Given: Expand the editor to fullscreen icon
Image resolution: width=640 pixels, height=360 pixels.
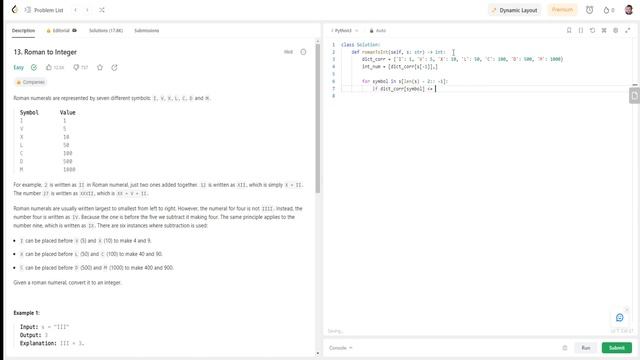Looking at the screenshot, I should coord(627,31).
